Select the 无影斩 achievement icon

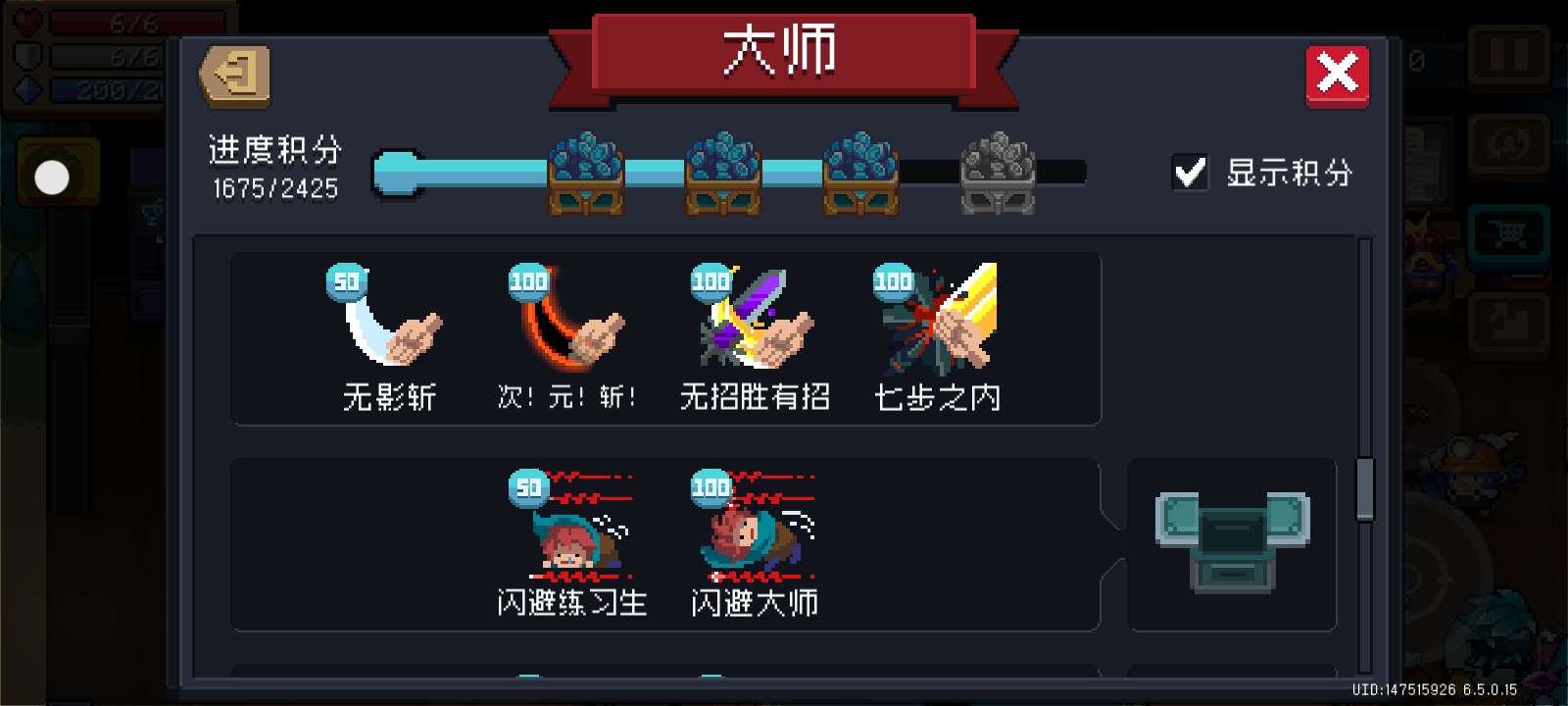pyautogui.click(x=386, y=318)
